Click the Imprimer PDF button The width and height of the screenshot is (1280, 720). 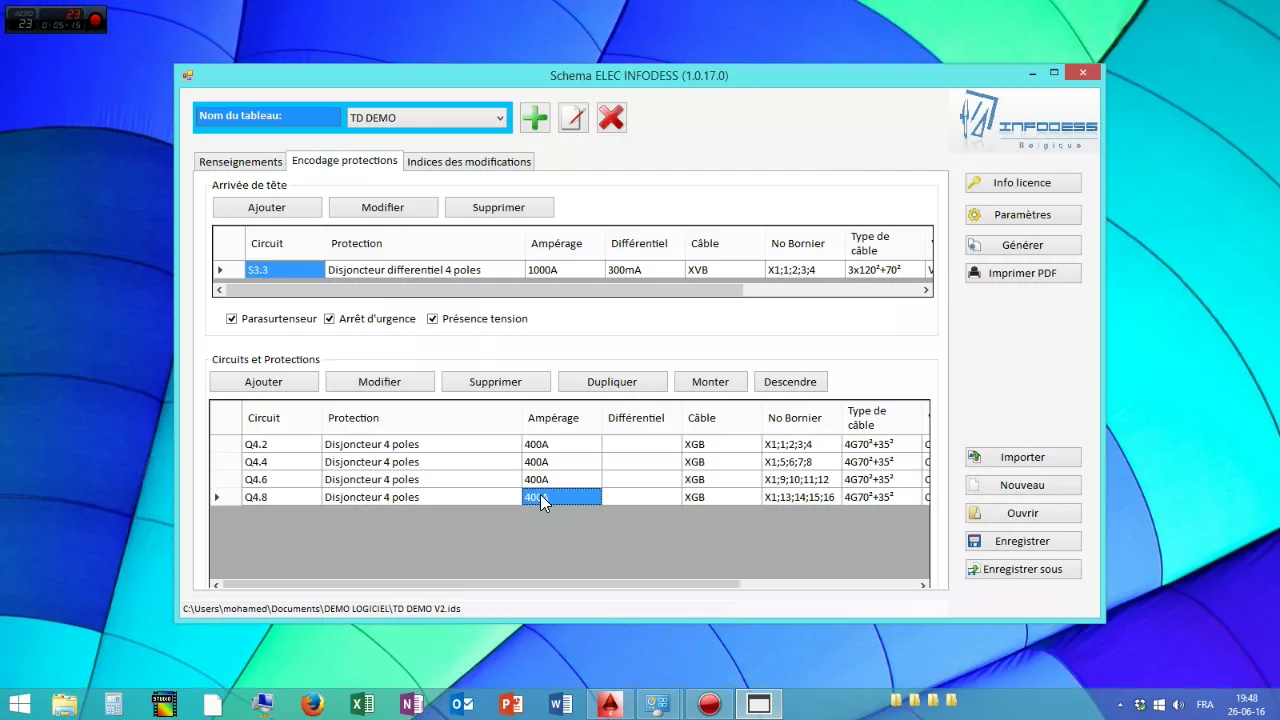point(1023,273)
